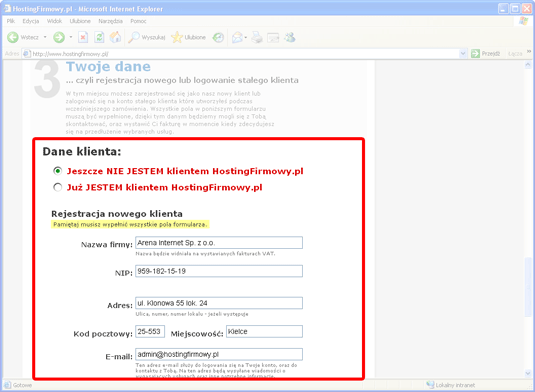
Task: Select Jeszcze NIE JESTEM klientem radio button
Action: 58,171
